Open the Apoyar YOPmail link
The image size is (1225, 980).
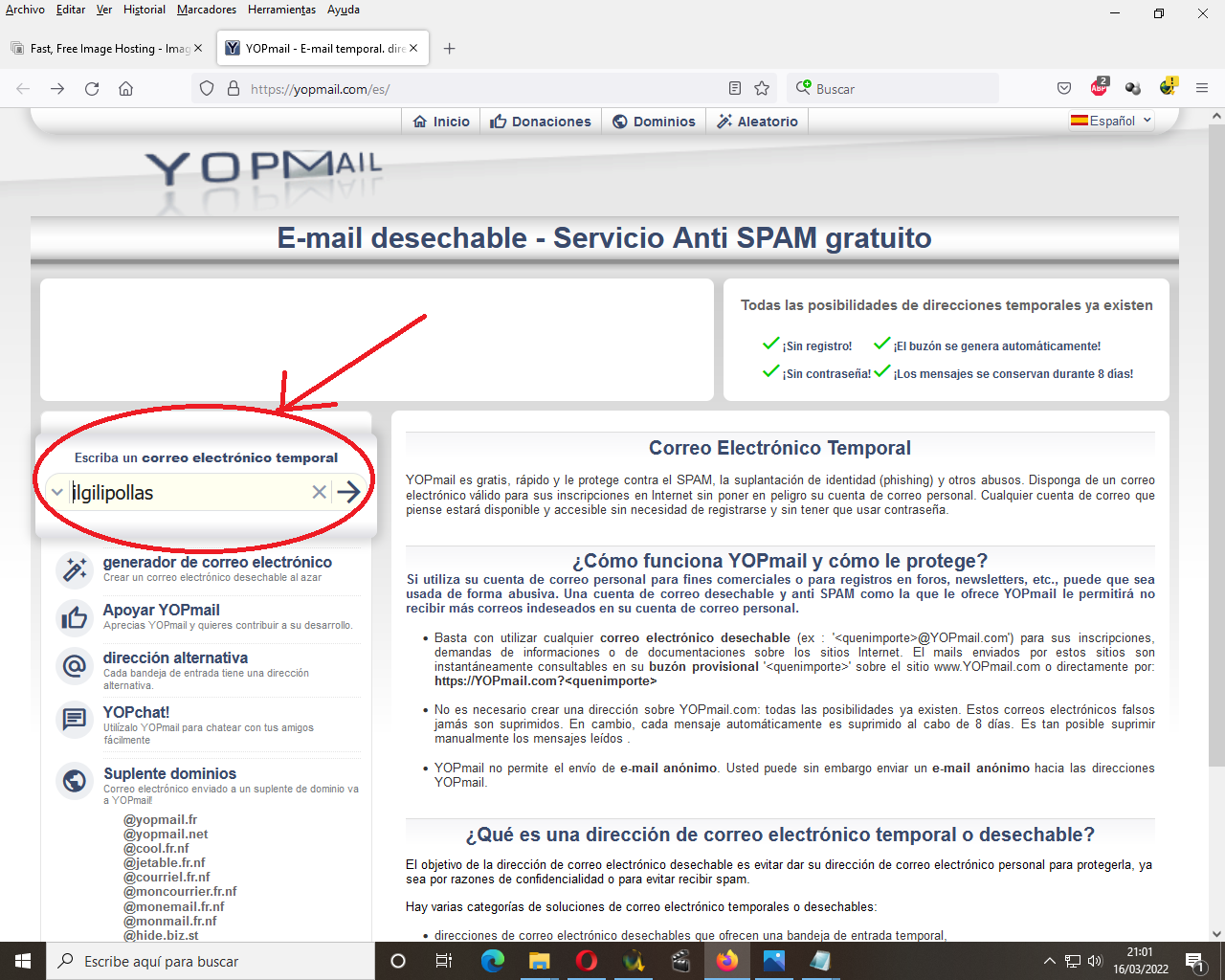coord(161,610)
